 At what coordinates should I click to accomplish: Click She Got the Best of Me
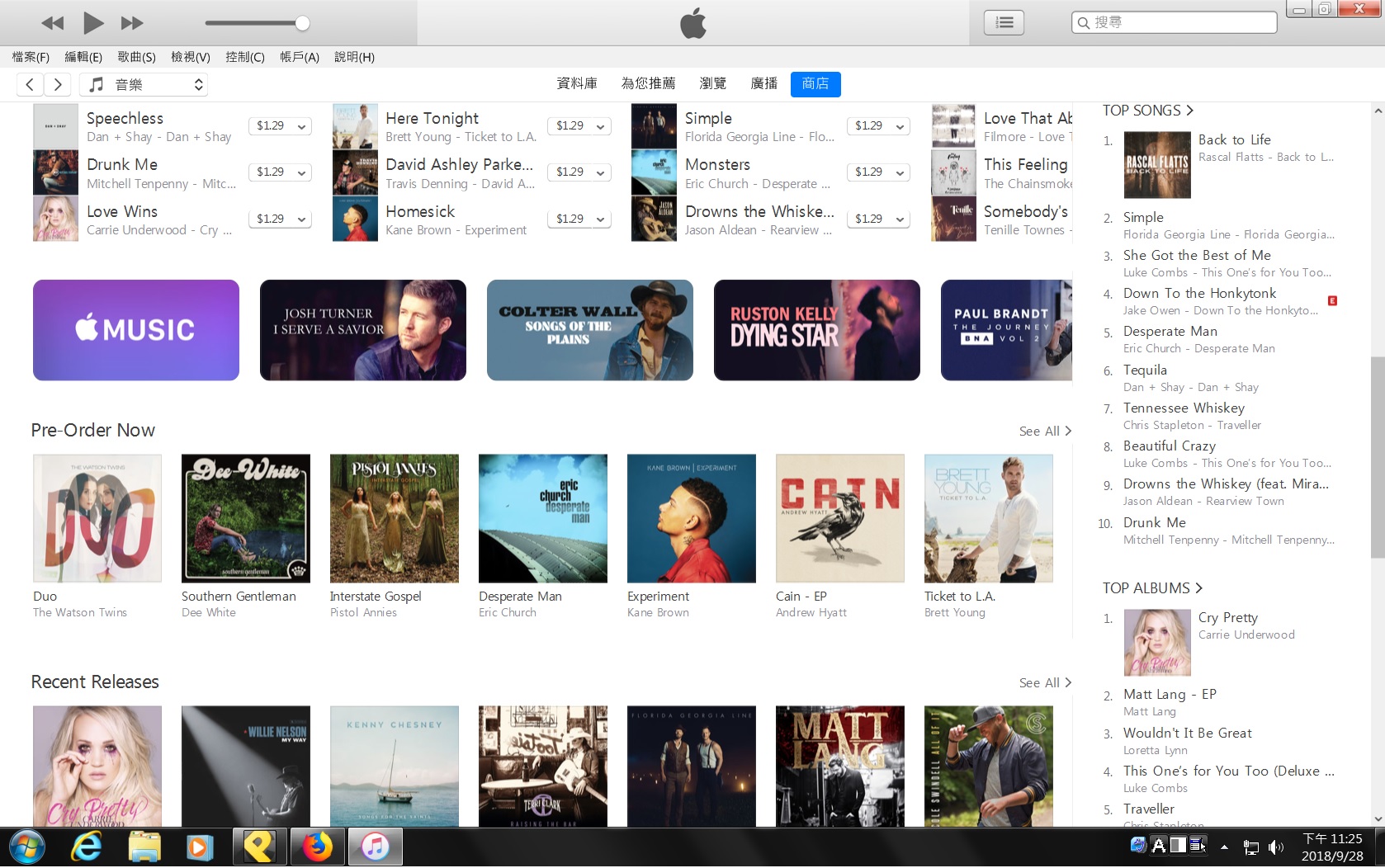point(1197,256)
